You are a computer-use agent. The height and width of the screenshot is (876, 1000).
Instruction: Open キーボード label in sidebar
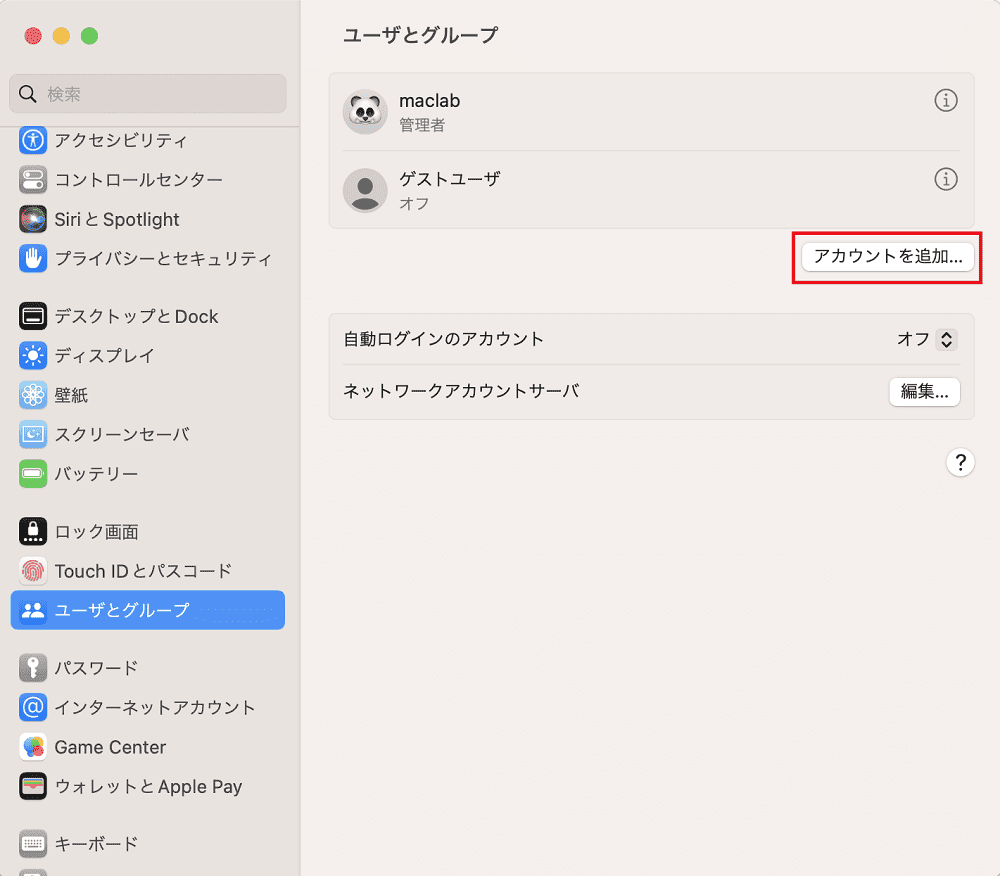96,844
